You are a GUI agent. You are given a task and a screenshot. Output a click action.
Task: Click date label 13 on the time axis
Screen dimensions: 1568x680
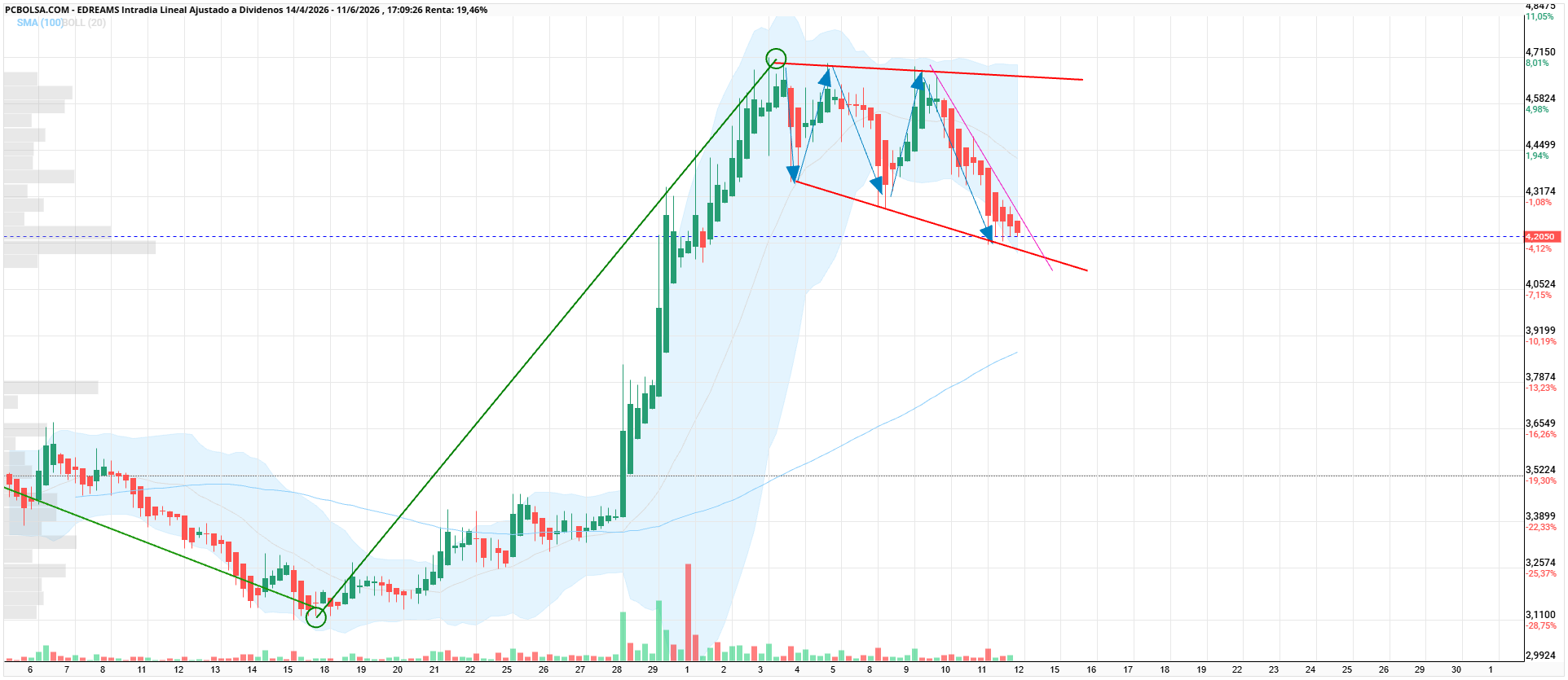point(215,670)
